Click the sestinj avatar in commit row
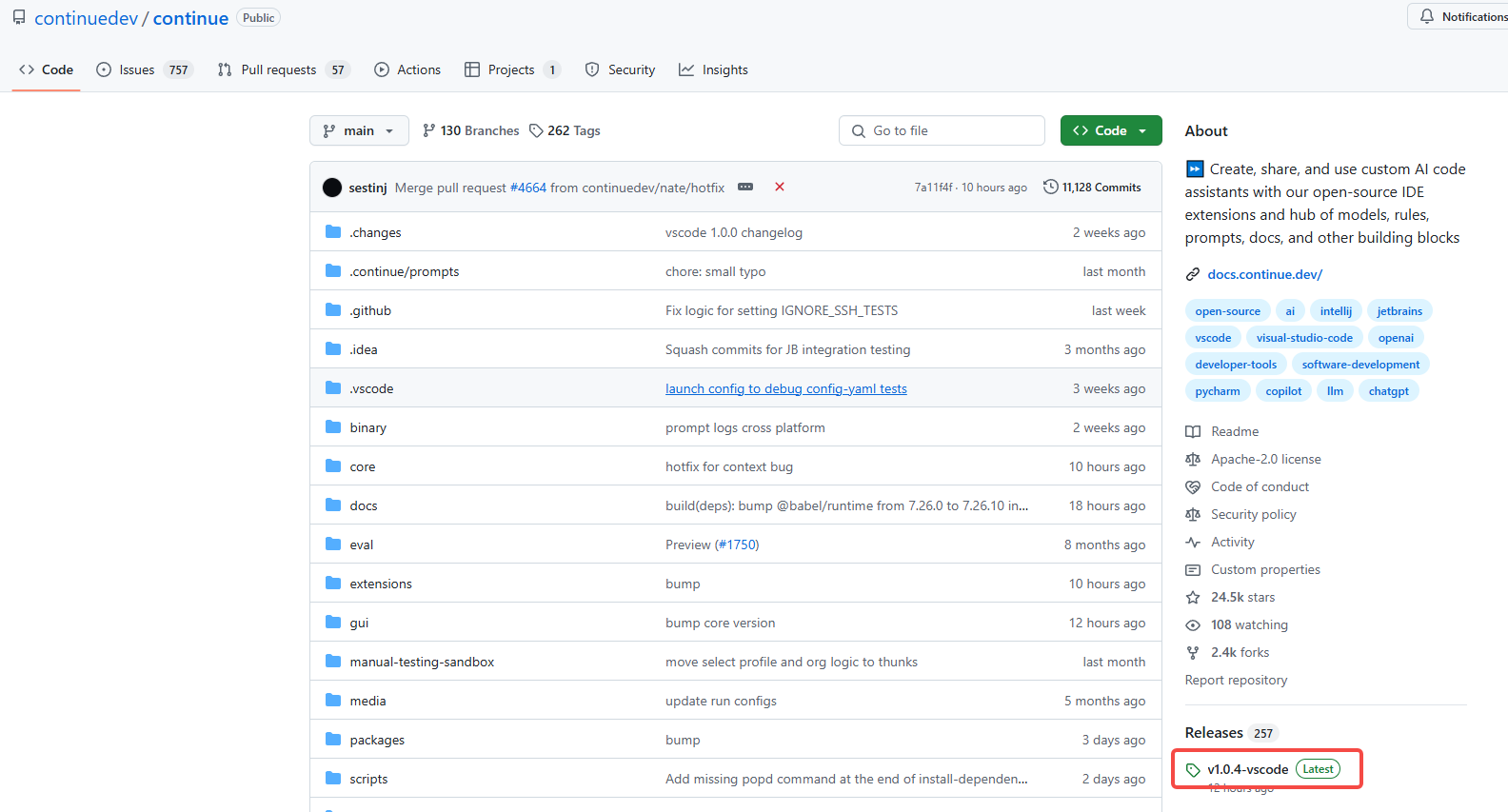 (x=332, y=188)
